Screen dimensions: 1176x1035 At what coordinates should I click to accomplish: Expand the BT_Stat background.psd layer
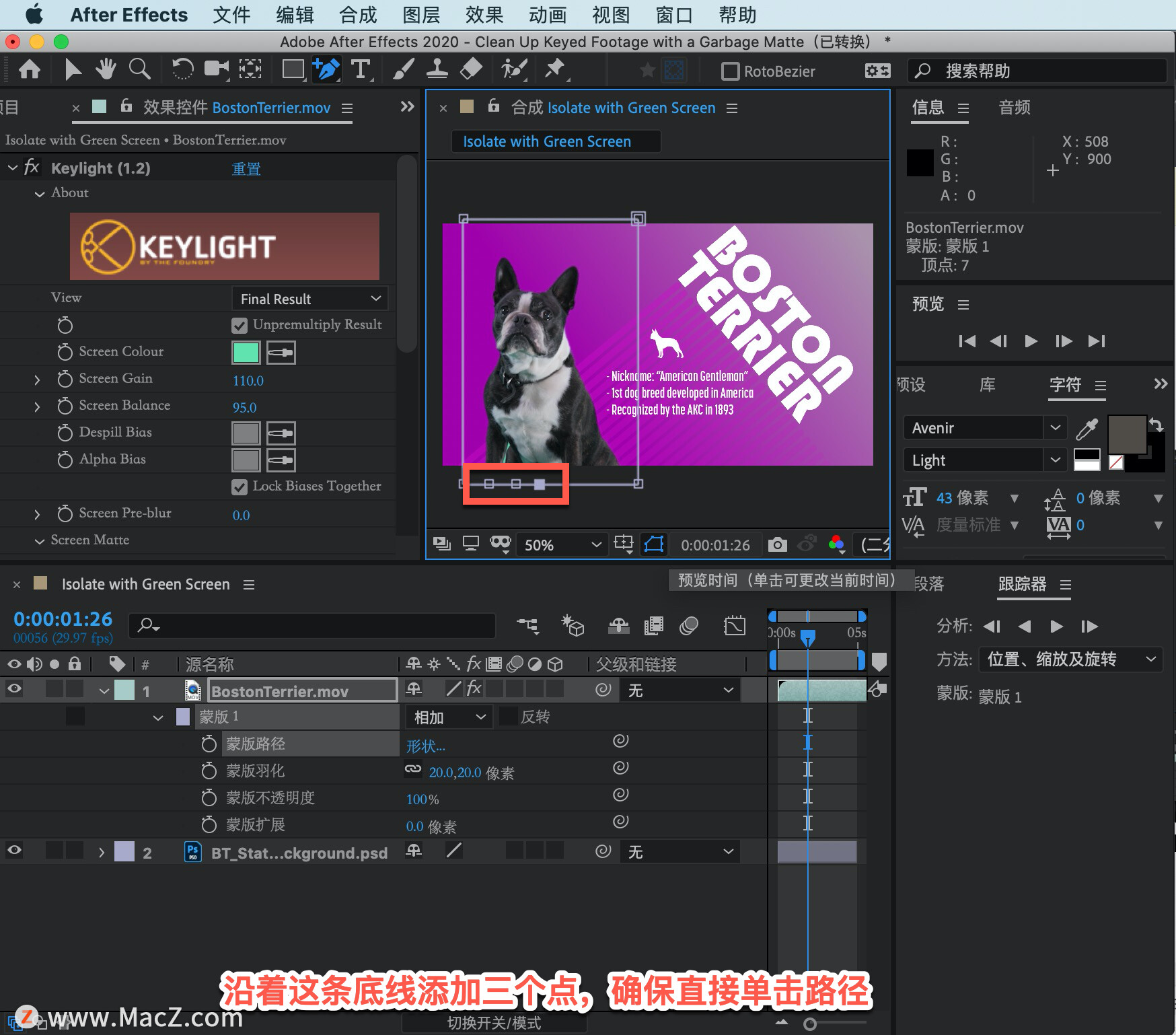pyautogui.click(x=102, y=852)
